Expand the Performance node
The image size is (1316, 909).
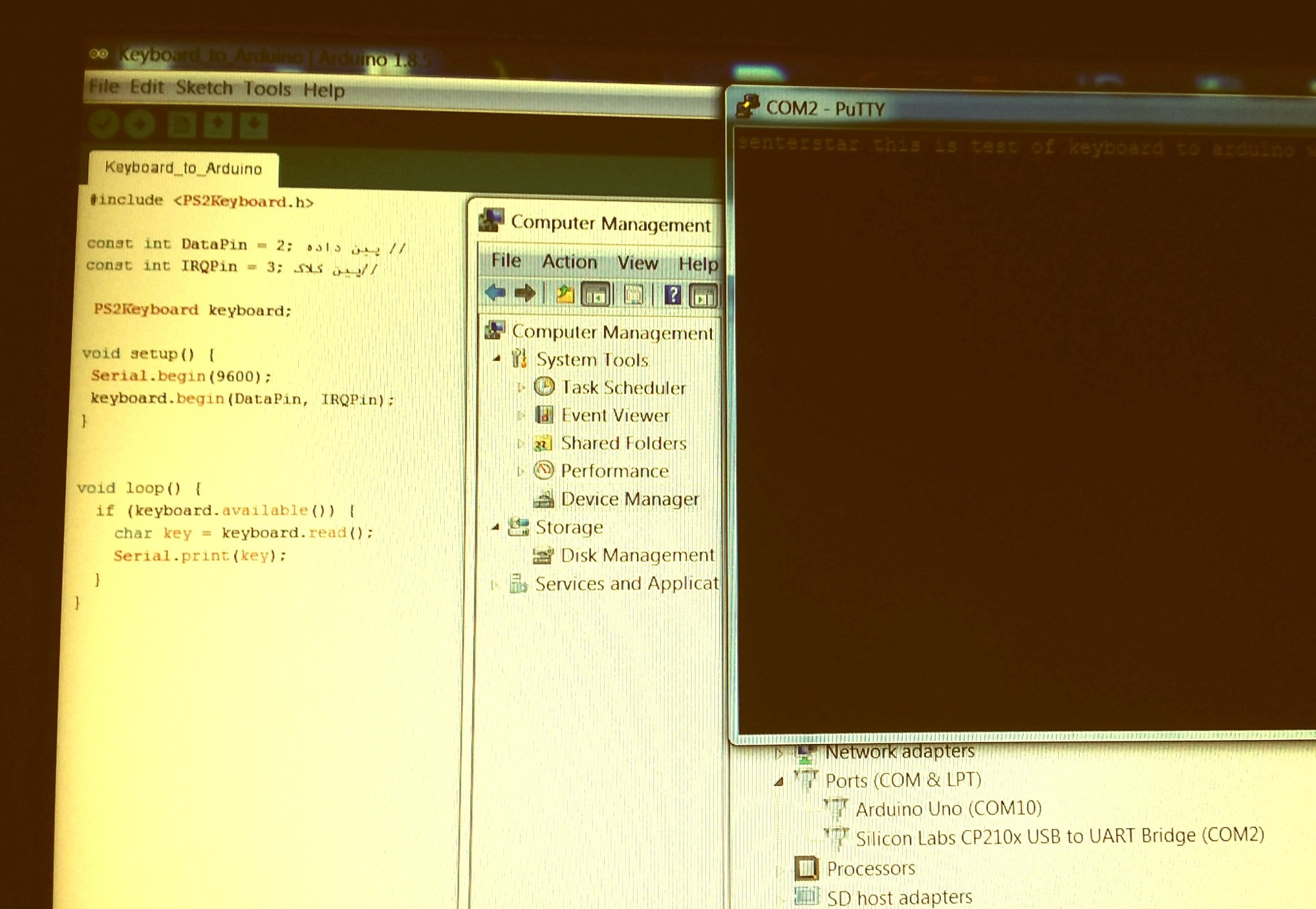[520, 471]
